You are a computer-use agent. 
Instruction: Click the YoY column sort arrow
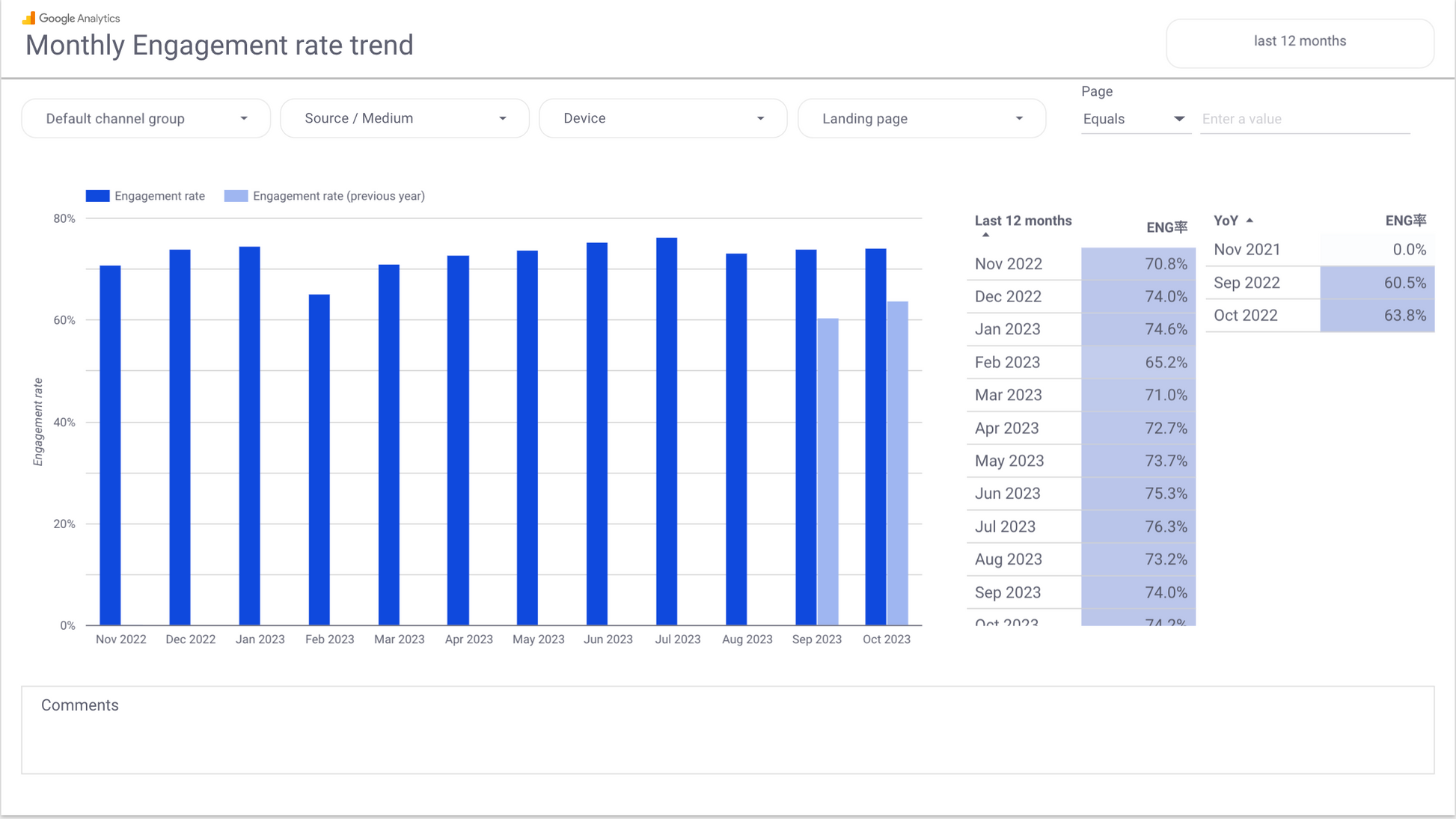pyautogui.click(x=1249, y=221)
